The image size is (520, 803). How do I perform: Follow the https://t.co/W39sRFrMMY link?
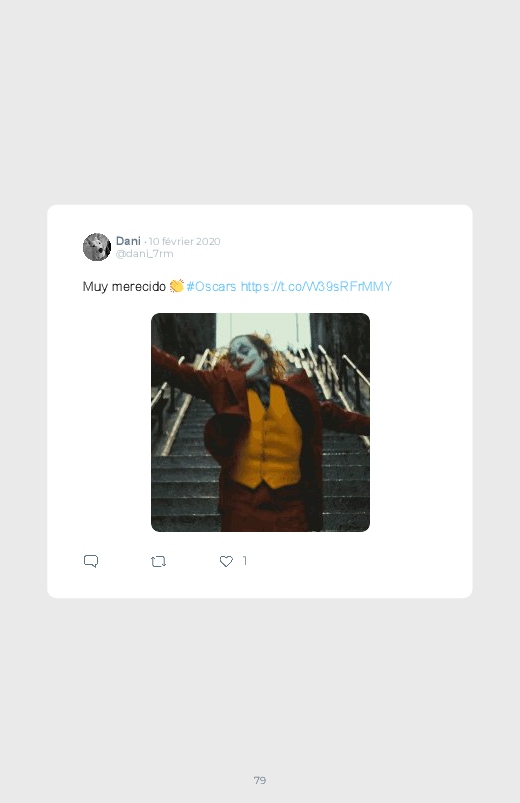coord(316,286)
